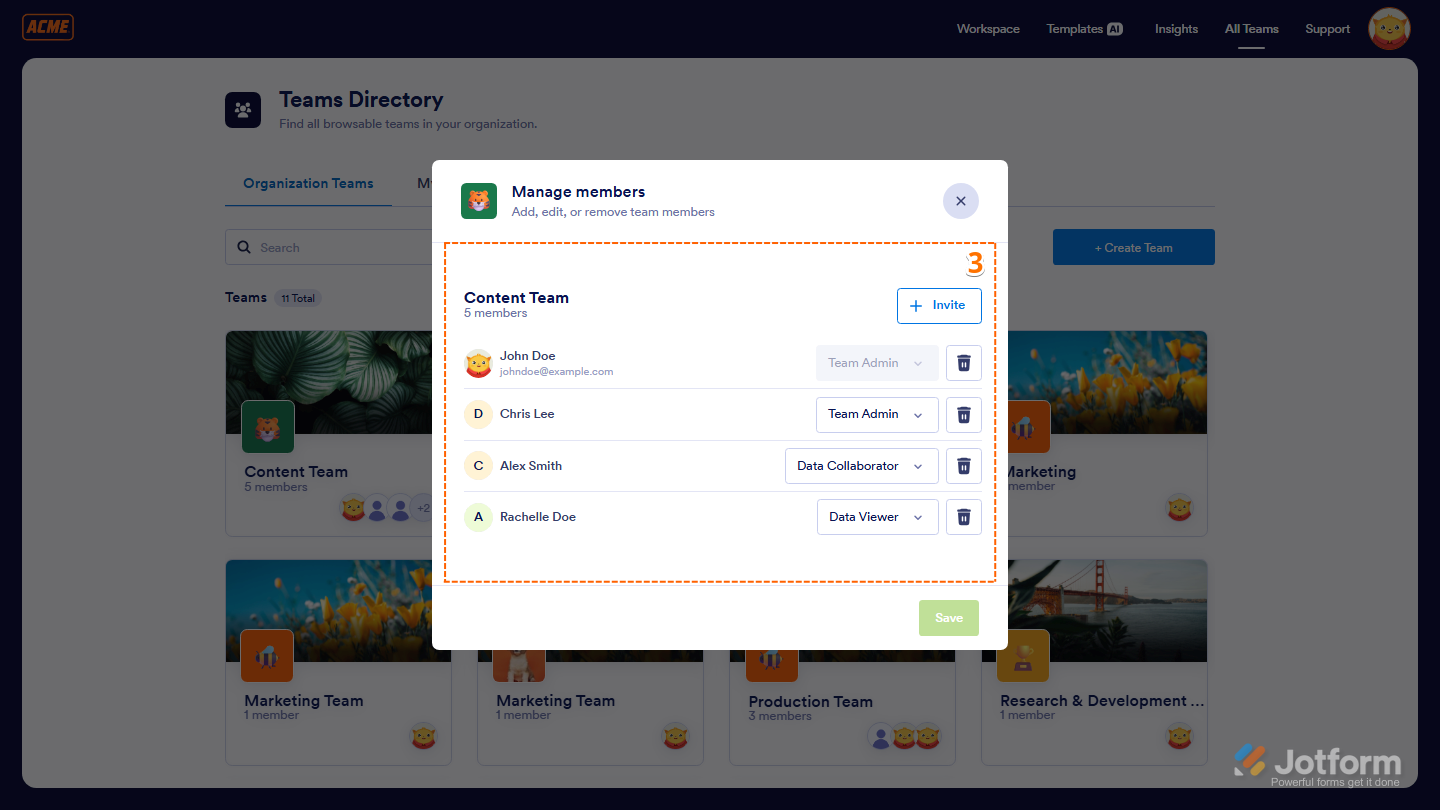1440x810 pixels.
Task: Click the AI badge next to Templates
Action: [1113, 28]
